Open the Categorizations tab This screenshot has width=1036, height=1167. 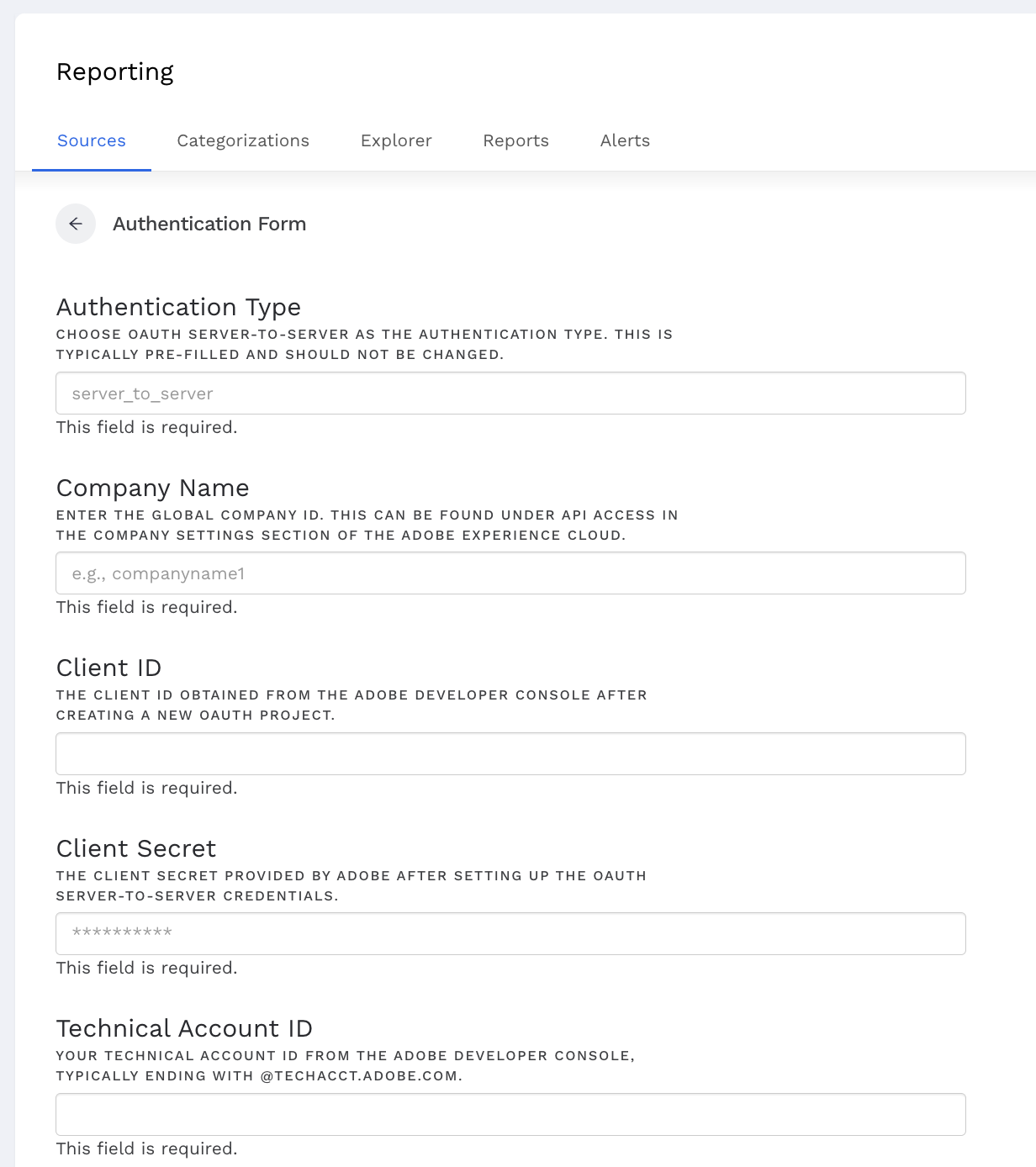click(x=243, y=140)
